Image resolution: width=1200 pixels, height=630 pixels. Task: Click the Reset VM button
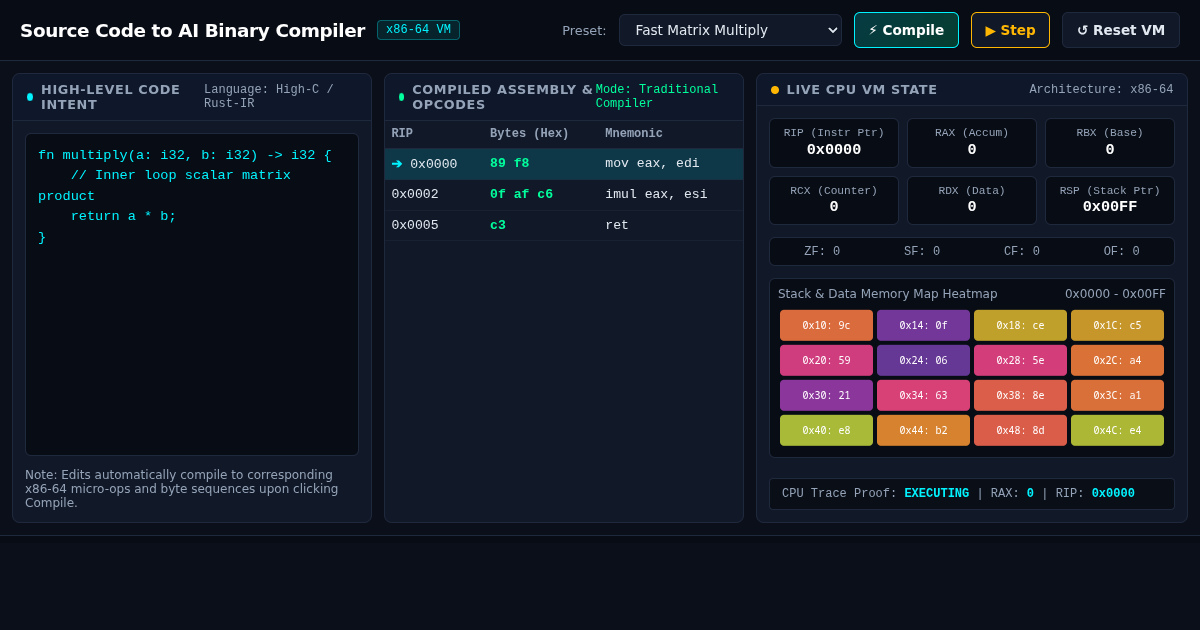tap(1121, 30)
